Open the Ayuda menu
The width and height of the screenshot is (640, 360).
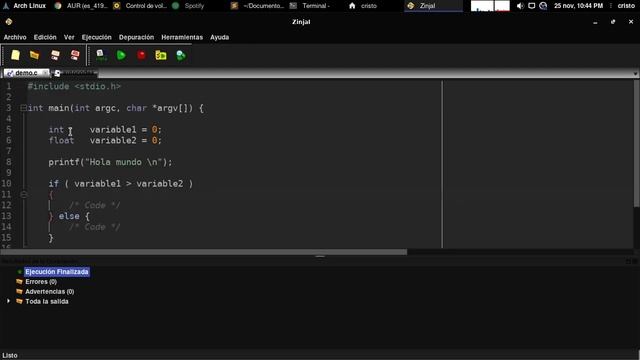pyautogui.click(x=220, y=37)
